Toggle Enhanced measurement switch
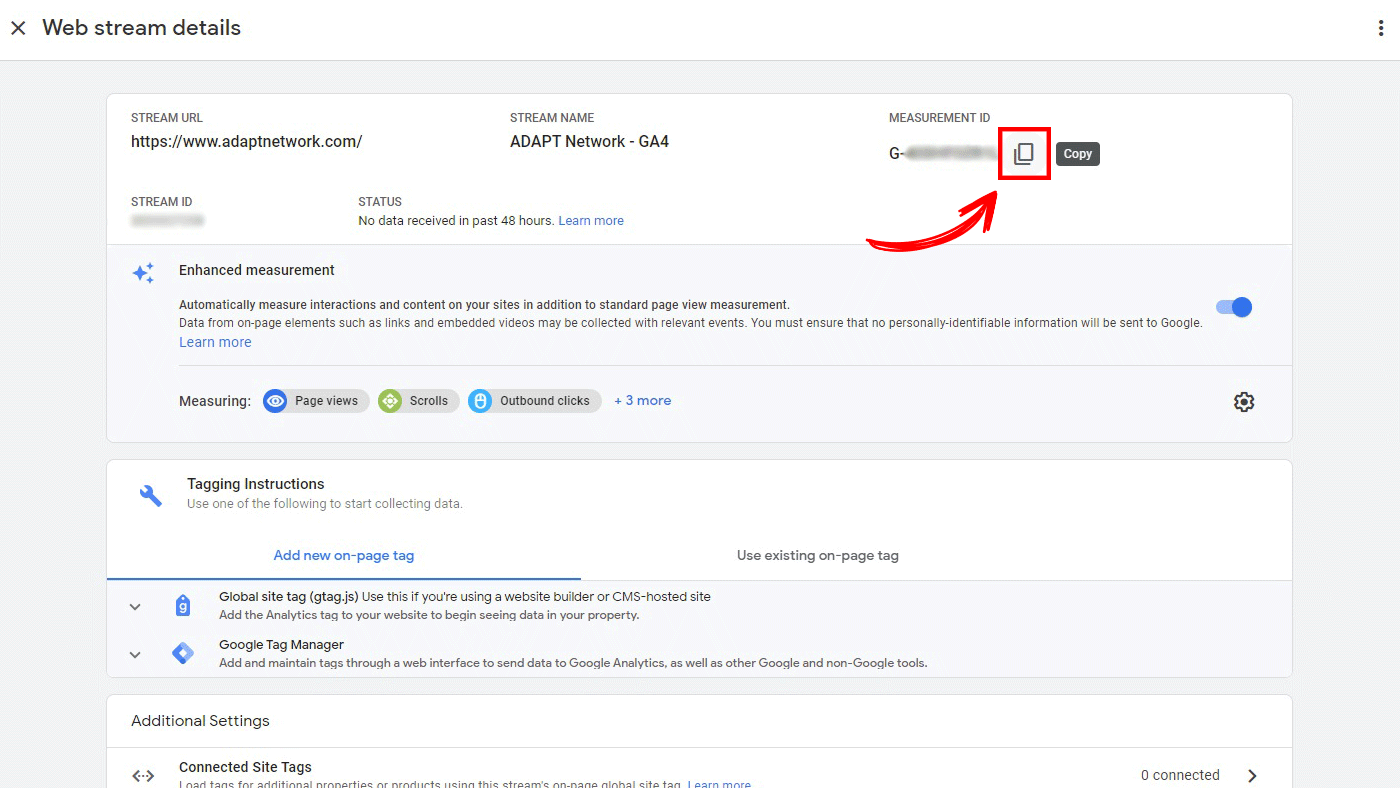The width and height of the screenshot is (1400, 788). click(x=1234, y=307)
